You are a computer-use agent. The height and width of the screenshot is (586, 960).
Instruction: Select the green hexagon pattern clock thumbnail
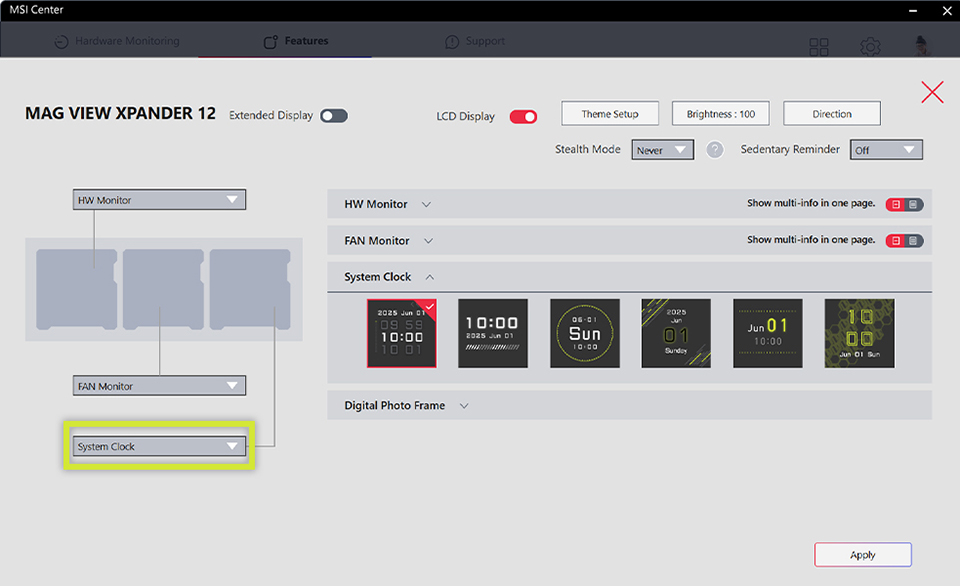click(x=860, y=334)
